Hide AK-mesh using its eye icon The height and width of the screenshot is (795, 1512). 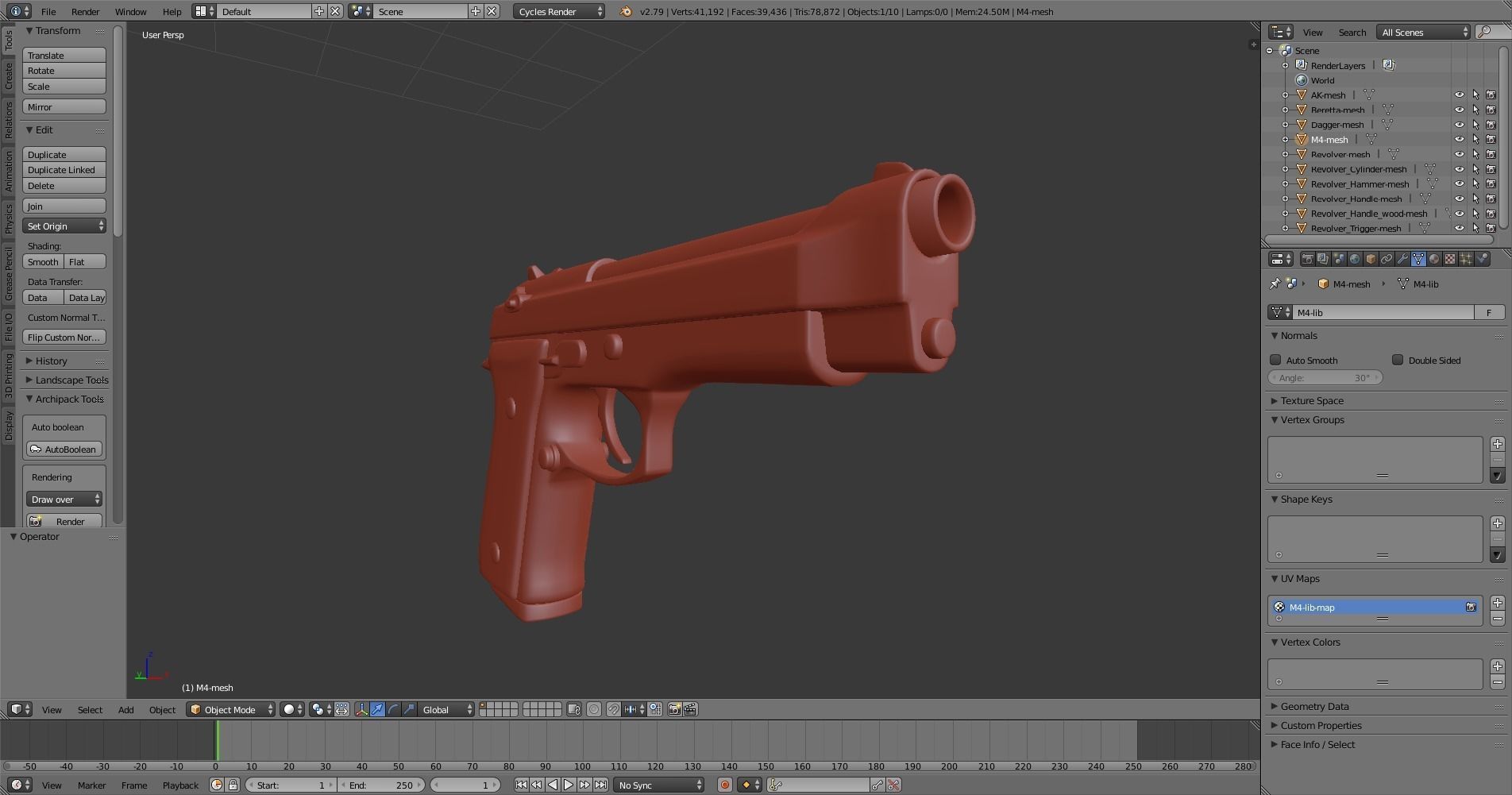coord(1460,95)
